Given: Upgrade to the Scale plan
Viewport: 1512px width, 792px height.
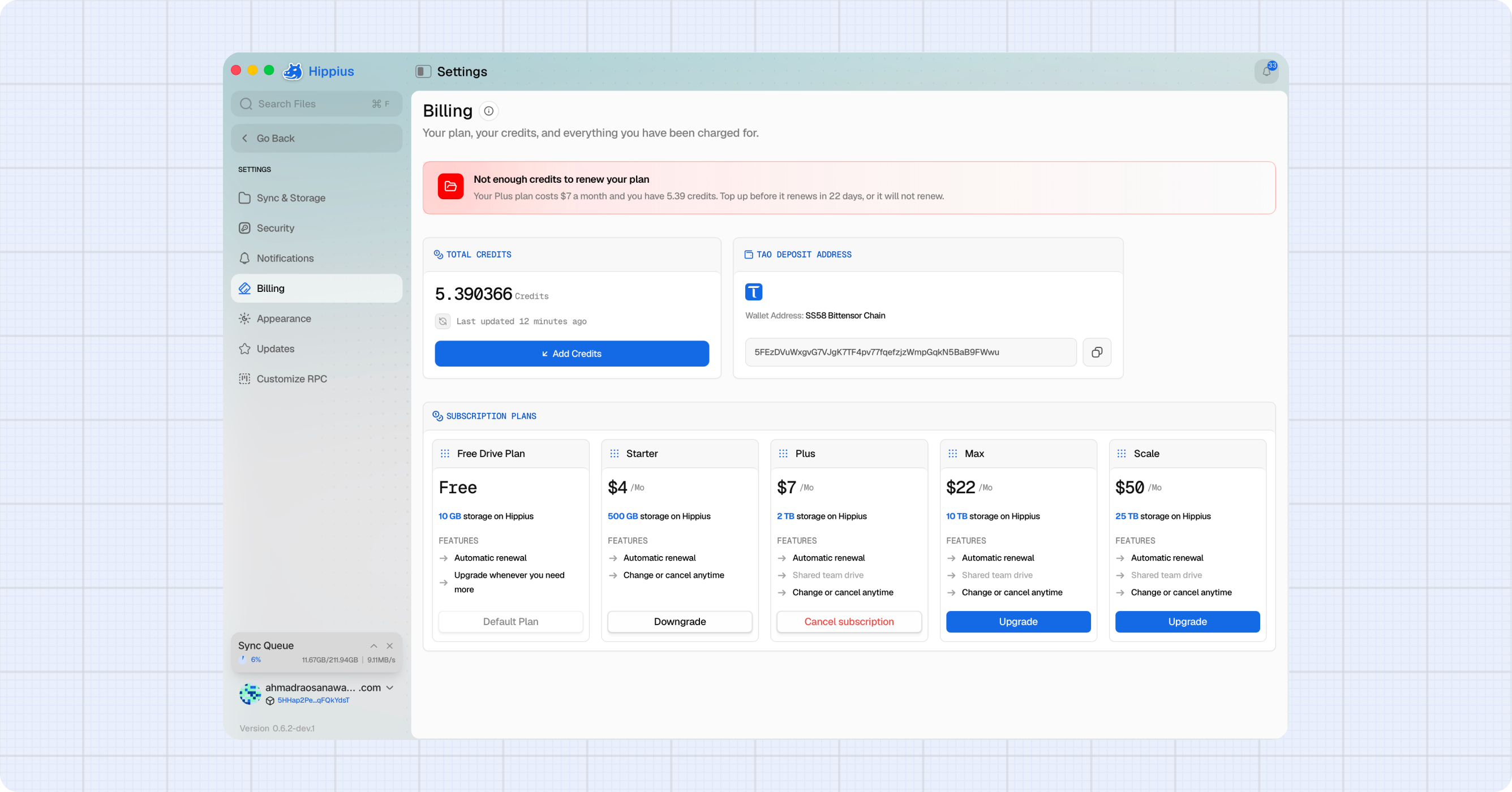Looking at the screenshot, I should point(1187,622).
